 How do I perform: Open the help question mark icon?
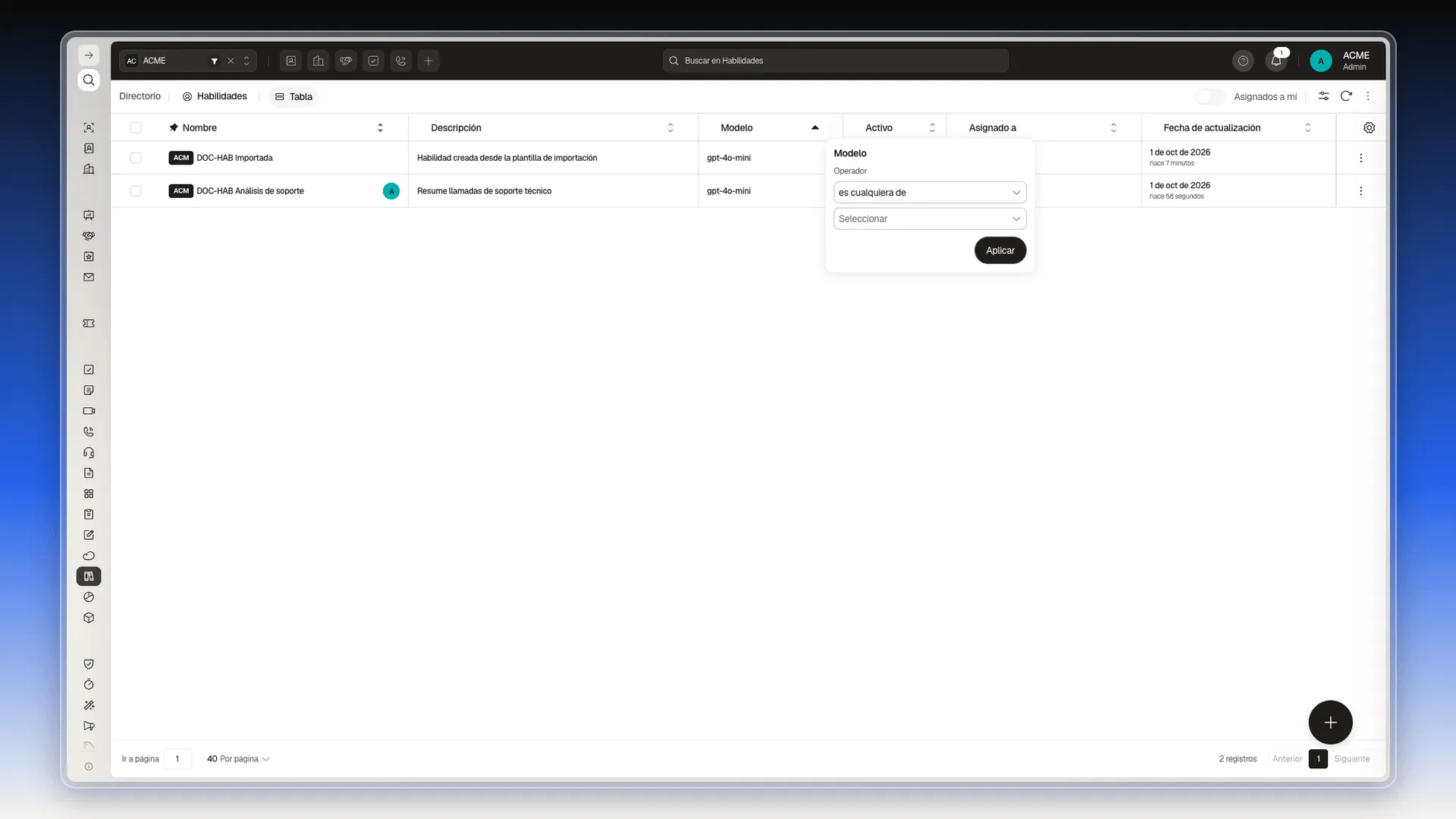pos(1243,61)
